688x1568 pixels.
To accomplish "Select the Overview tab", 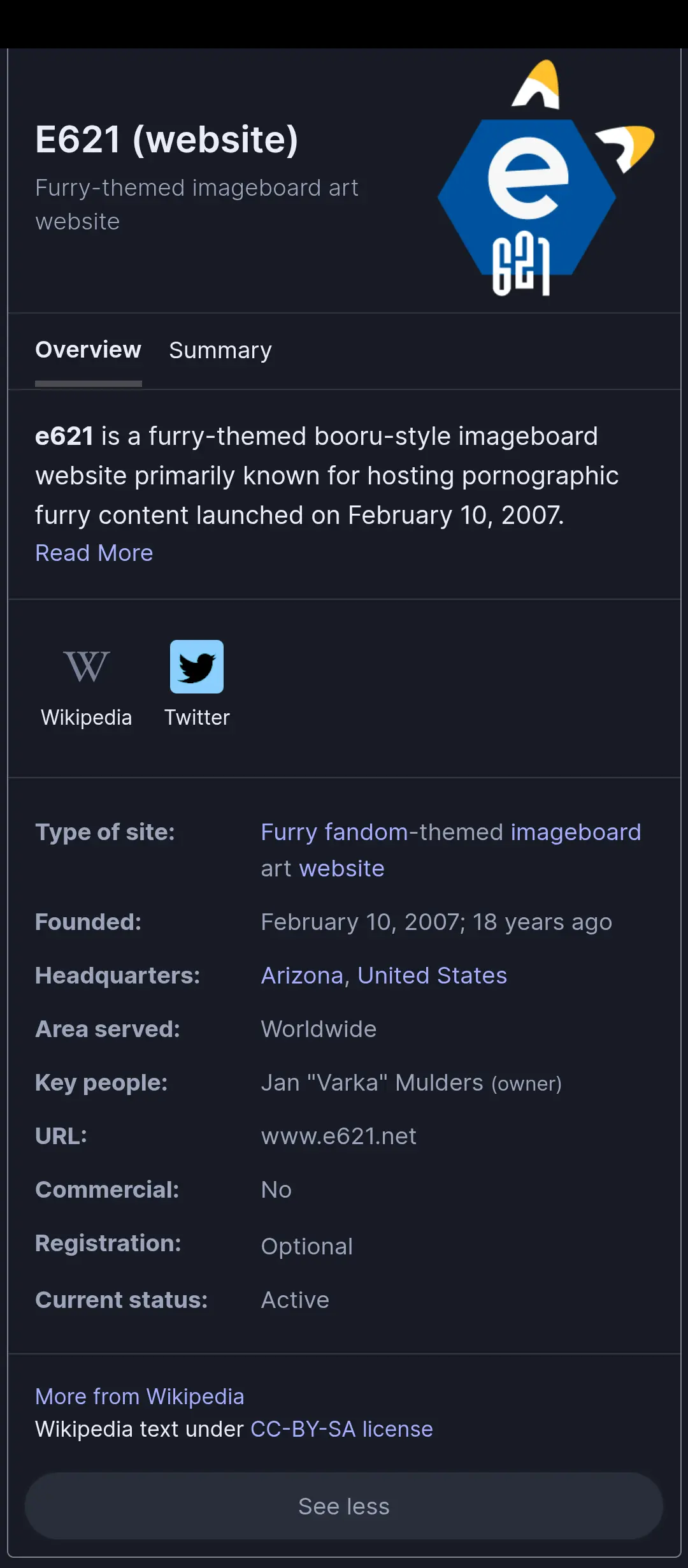I will [88, 350].
